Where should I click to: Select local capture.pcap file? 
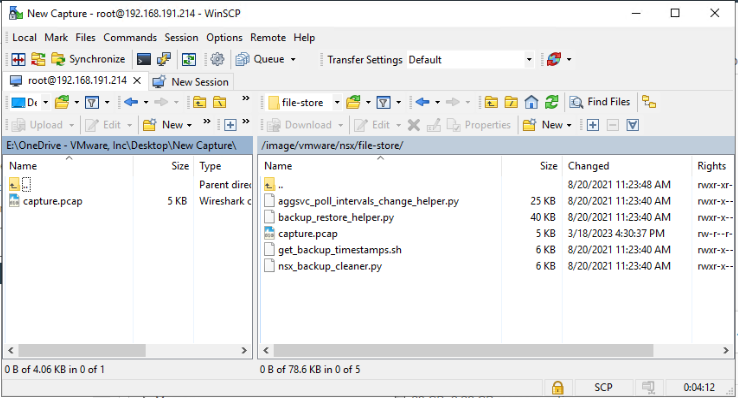(x=53, y=201)
